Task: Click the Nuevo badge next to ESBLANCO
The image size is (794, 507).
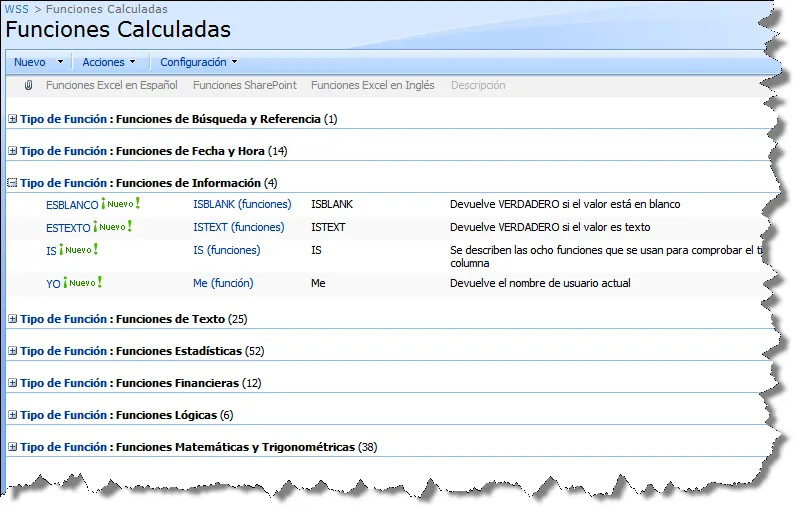Action: (121, 204)
